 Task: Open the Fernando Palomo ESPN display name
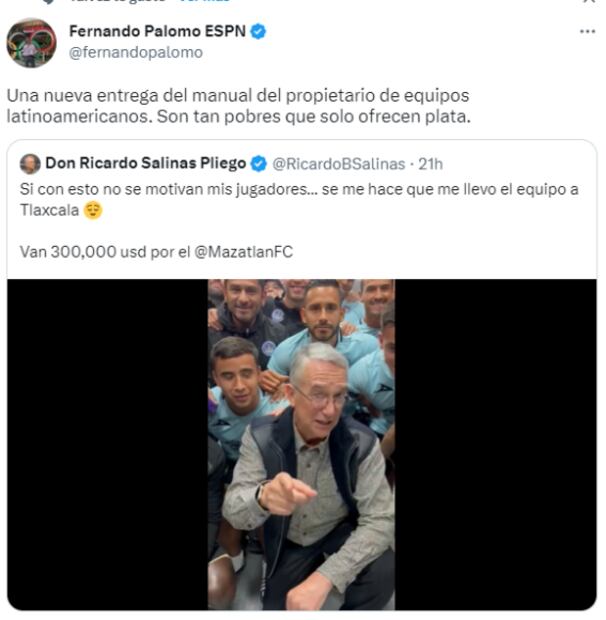pos(157,31)
